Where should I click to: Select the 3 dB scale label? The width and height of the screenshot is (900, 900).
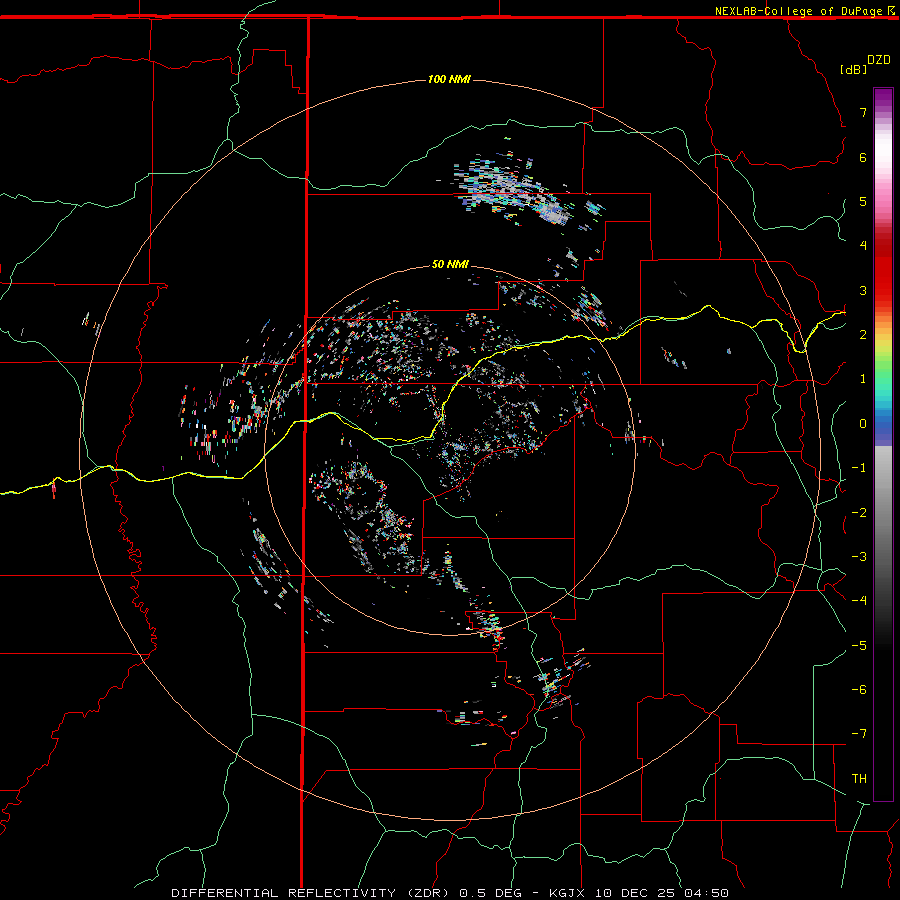coord(863,290)
